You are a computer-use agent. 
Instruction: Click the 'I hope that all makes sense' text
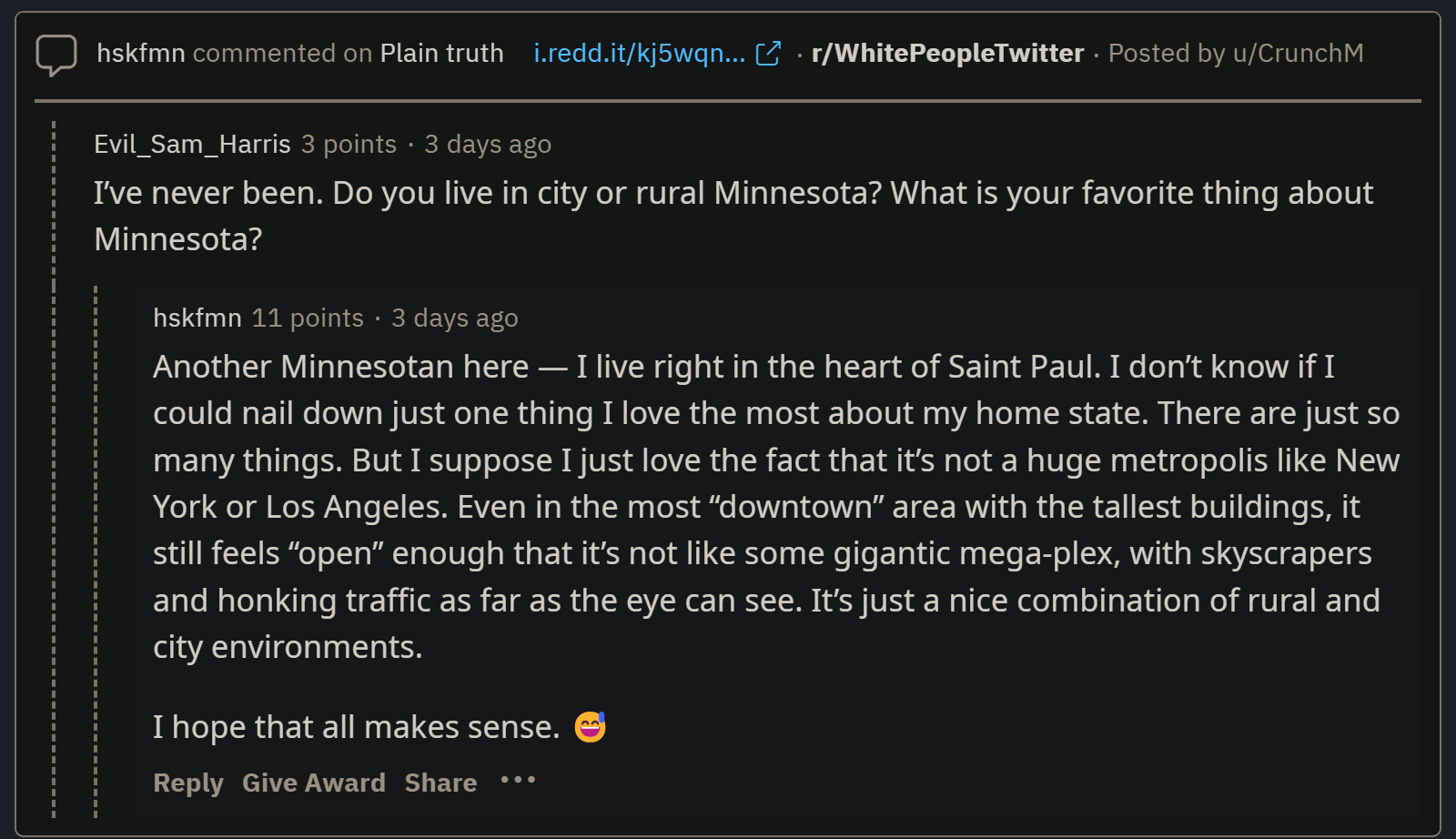tap(356, 727)
